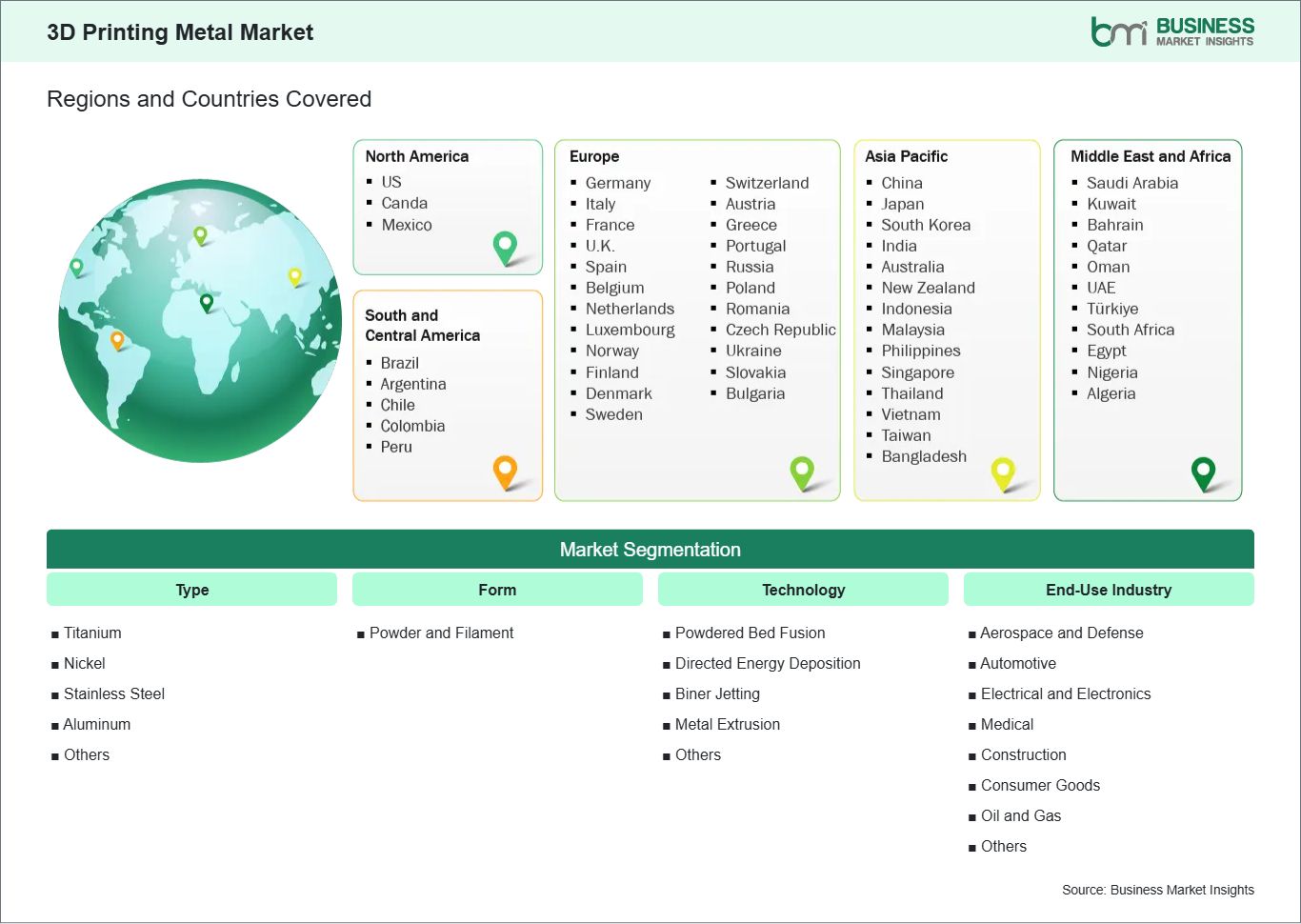Image resolution: width=1301 pixels, height=924 pixels.
Task: Click the Market Segmentation banner
Action: tap(650, 550)
